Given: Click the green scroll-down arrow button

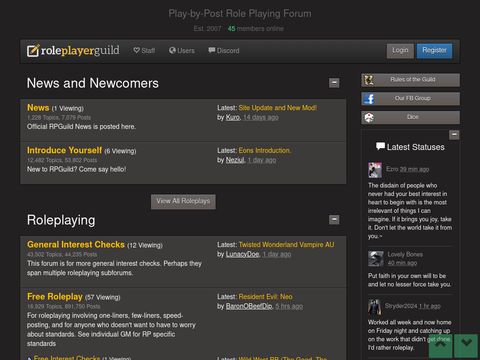Looking at the screenshot, I should [x=466, y=346].
